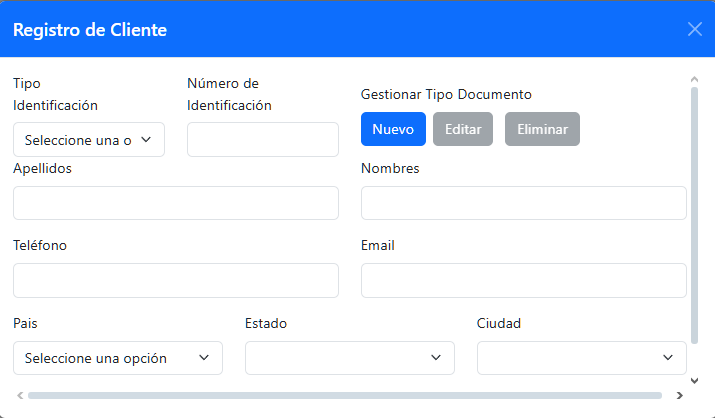Click the Editar button
The width and height of the screenshot is (715, 418).
click(463, 129)
